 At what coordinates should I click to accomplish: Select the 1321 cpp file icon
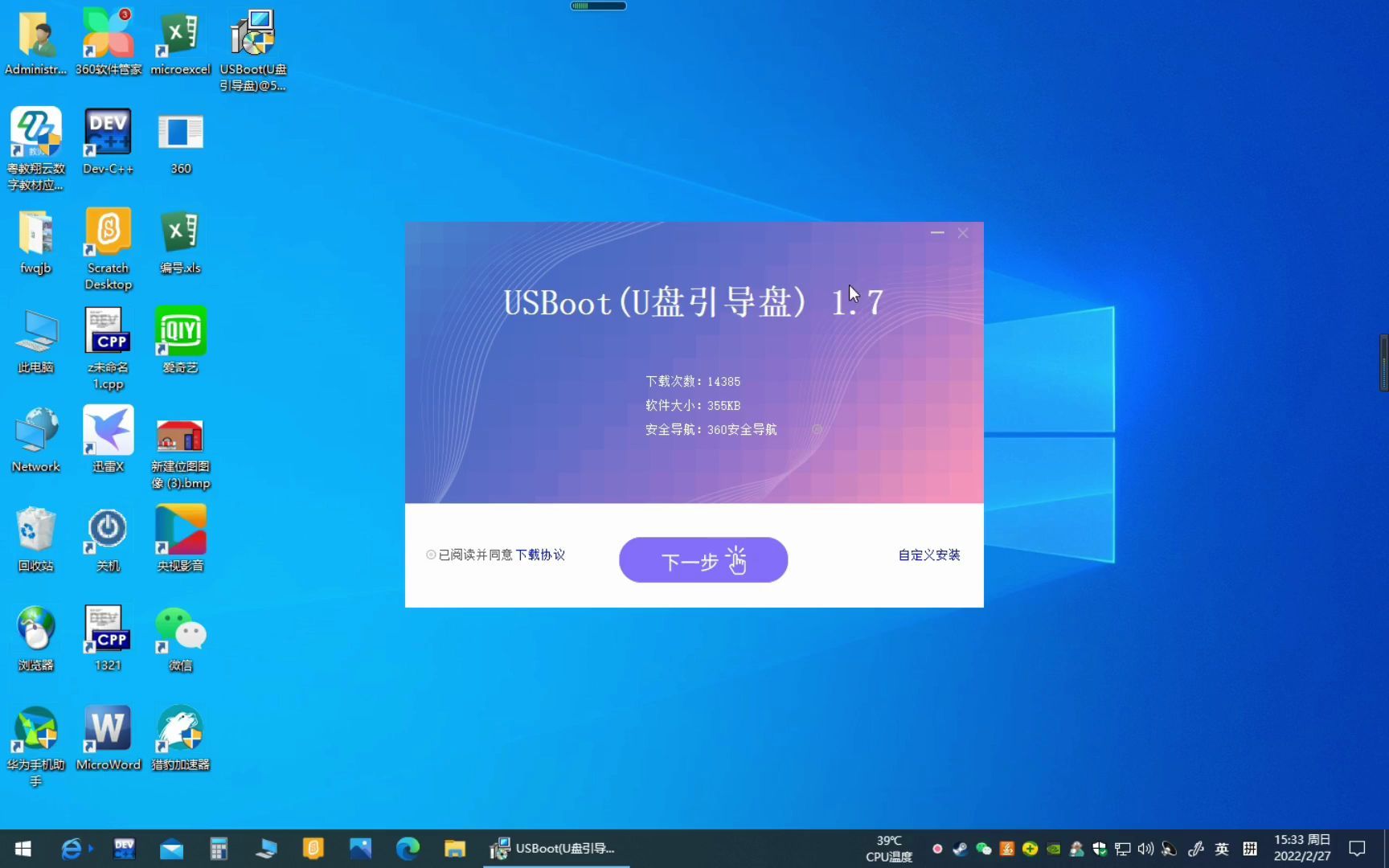(109, 639)
